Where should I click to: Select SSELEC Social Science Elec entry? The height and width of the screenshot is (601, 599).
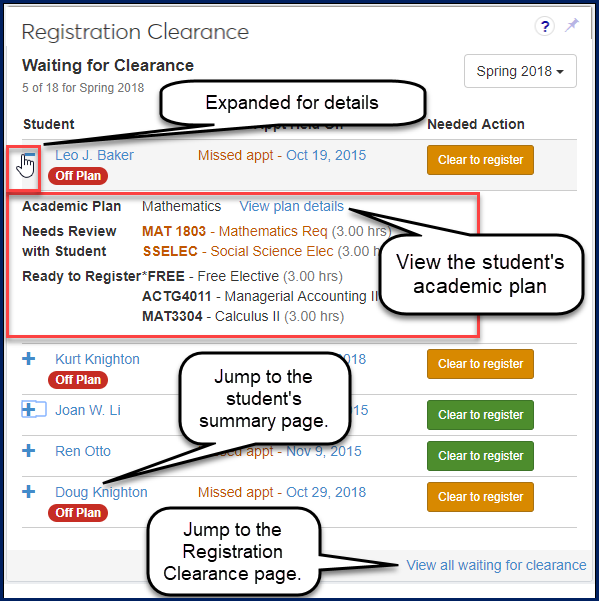(x=261, y=251)
